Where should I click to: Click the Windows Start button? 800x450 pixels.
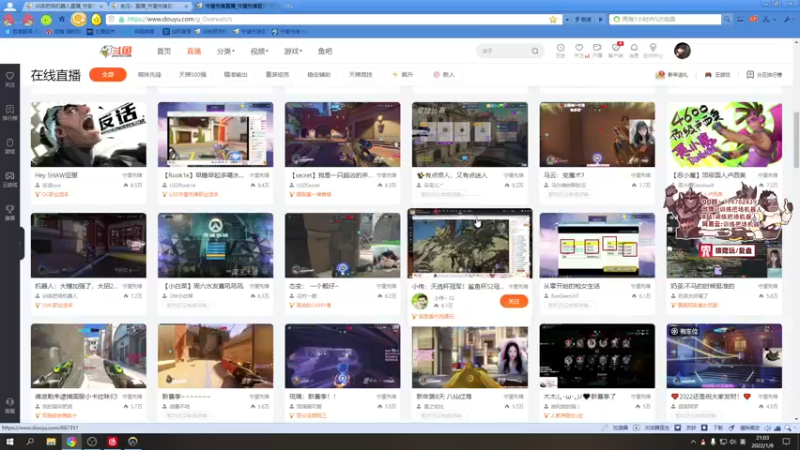point(10,442)
